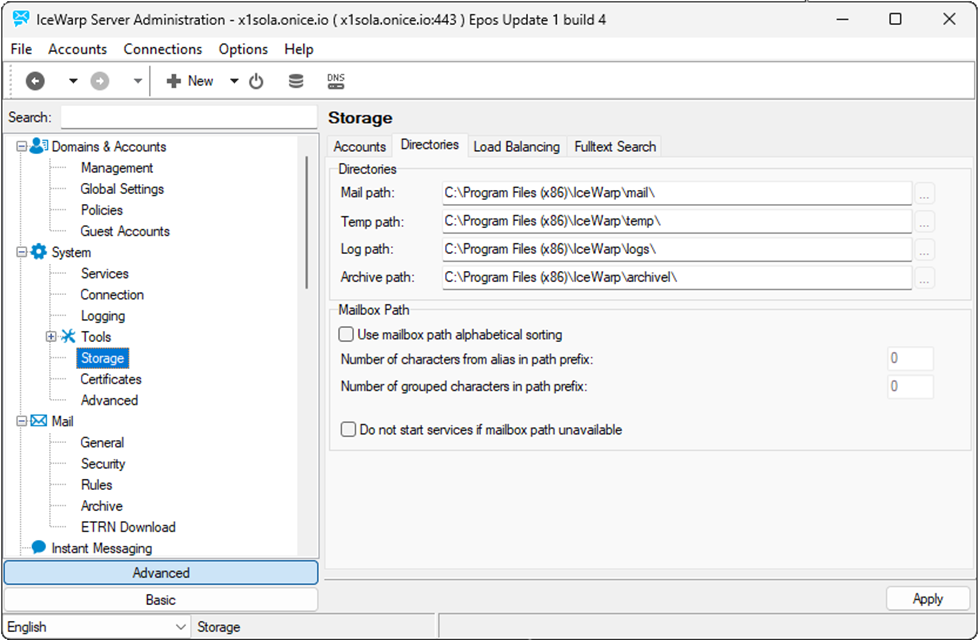Switch to Basic view mode button
Viewport: 980px width, 640px height.
pos(161,600)
